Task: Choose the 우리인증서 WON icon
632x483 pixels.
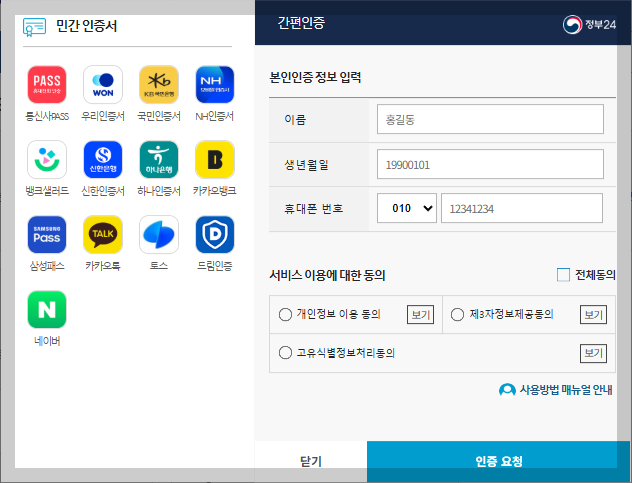Action: 103,85
